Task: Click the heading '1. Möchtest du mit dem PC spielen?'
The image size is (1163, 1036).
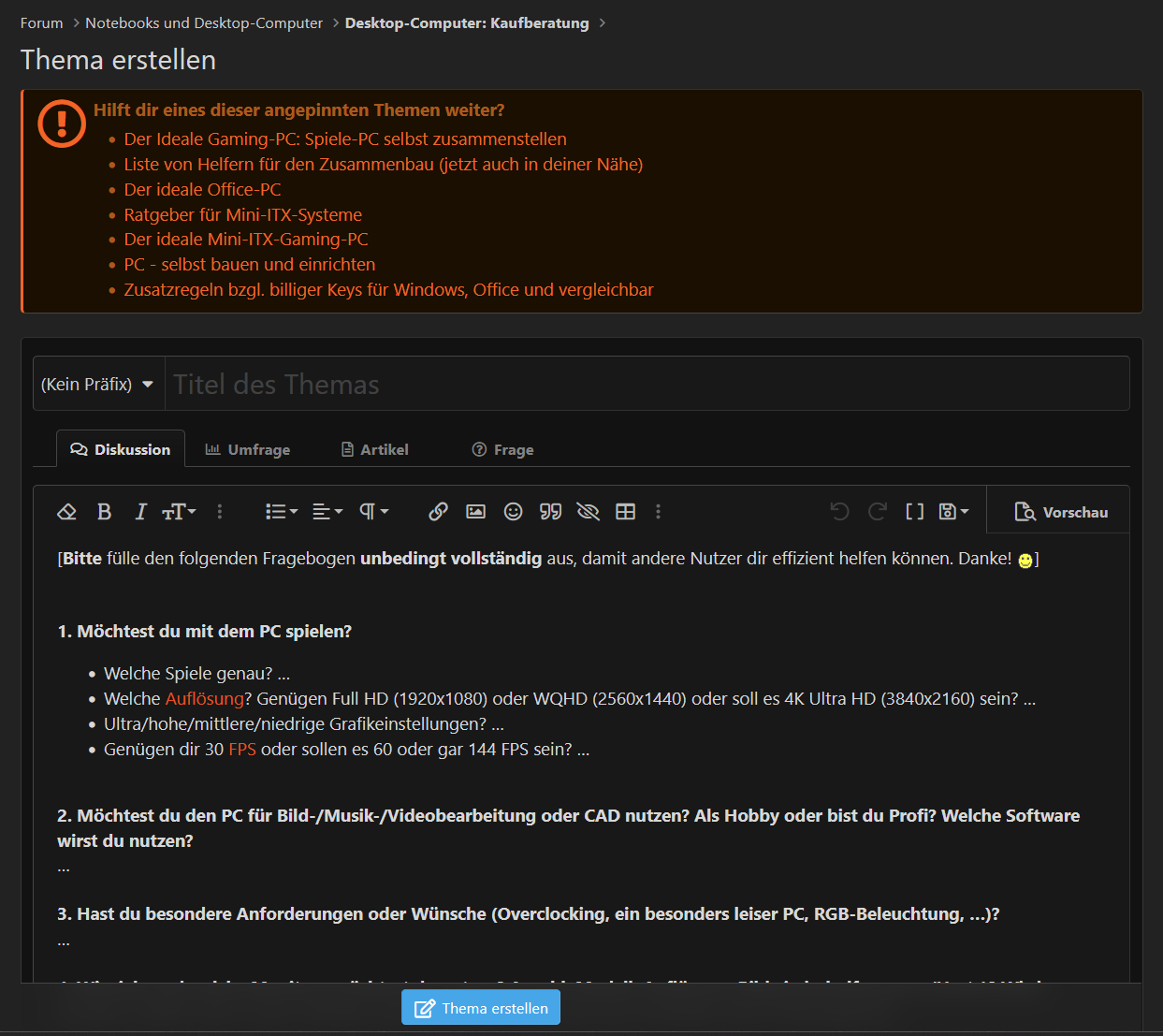Action: tap(205, 632)
